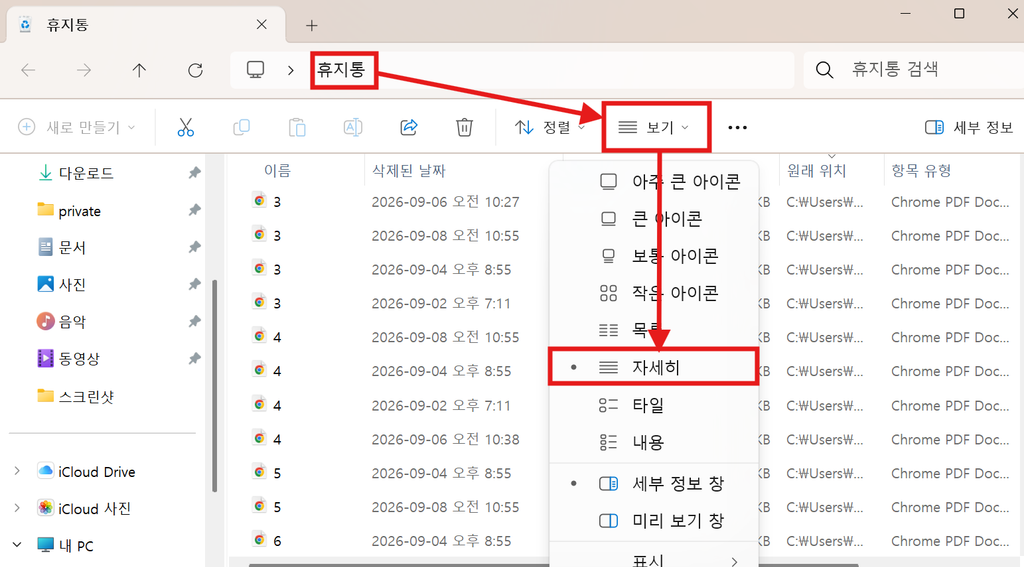
Task: Select 내 PC in the sidebar
Action: tap(65, 545)
